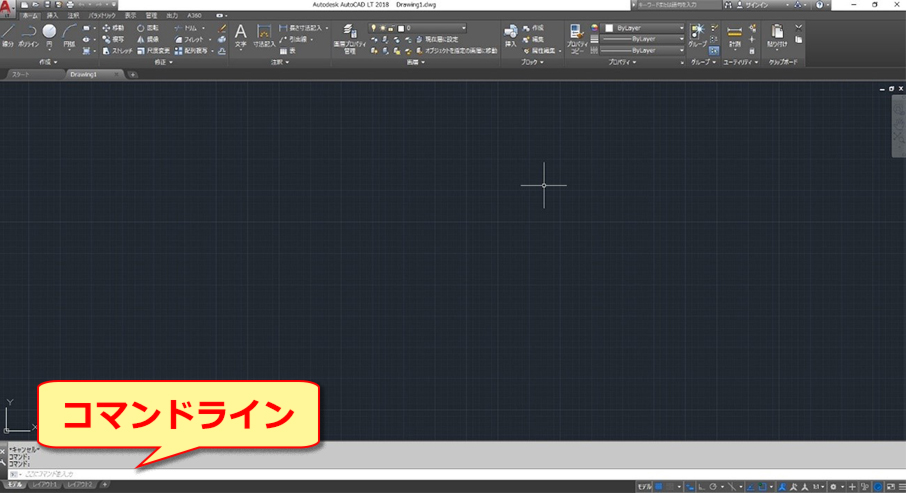Toggle object snap tracking in status bar
Image resolution: width=906 pixels, height=493 pixels.
[x=751, y=487]
